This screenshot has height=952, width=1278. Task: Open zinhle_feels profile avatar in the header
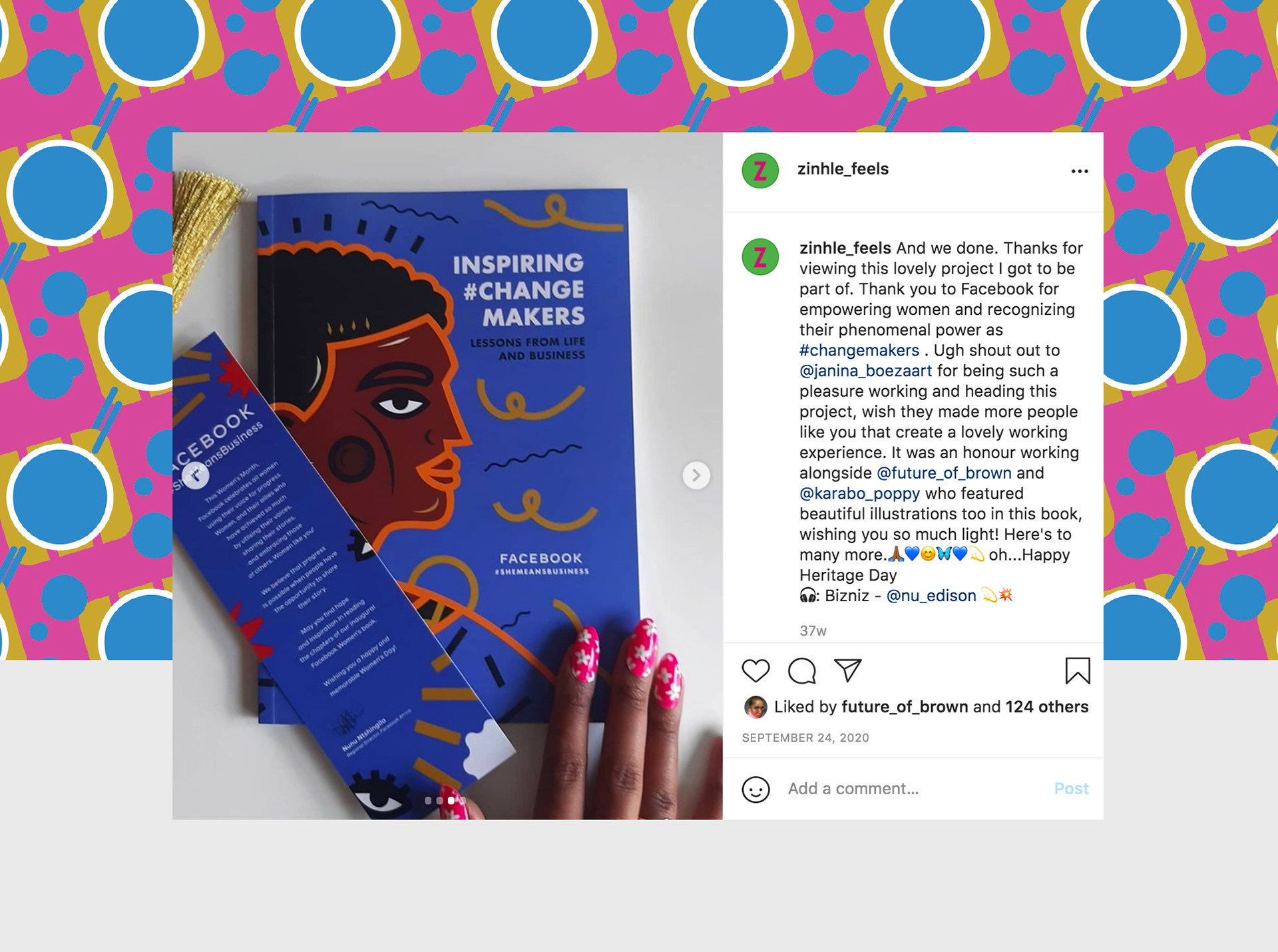[760, 170]
